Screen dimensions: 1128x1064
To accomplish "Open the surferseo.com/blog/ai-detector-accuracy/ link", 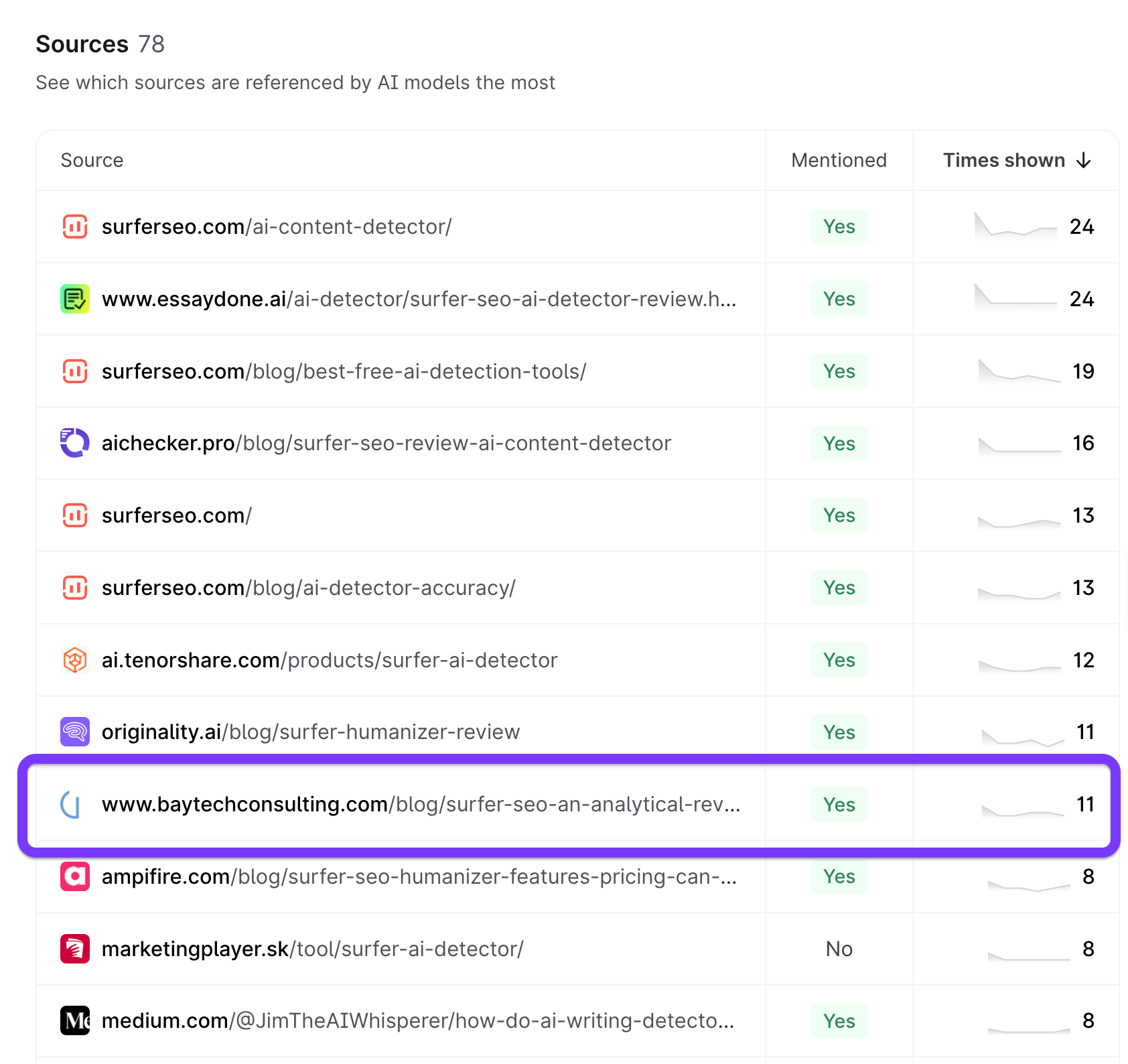I will 308,588.
